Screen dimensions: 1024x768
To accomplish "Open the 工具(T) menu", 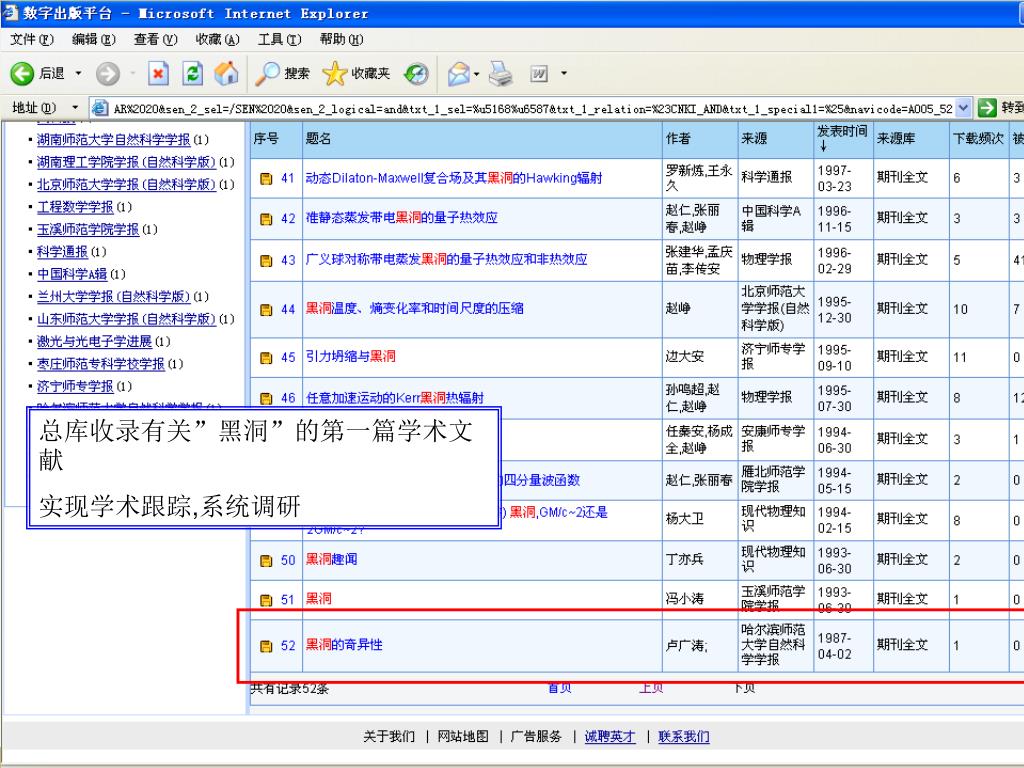I will [x=280, y=39].
